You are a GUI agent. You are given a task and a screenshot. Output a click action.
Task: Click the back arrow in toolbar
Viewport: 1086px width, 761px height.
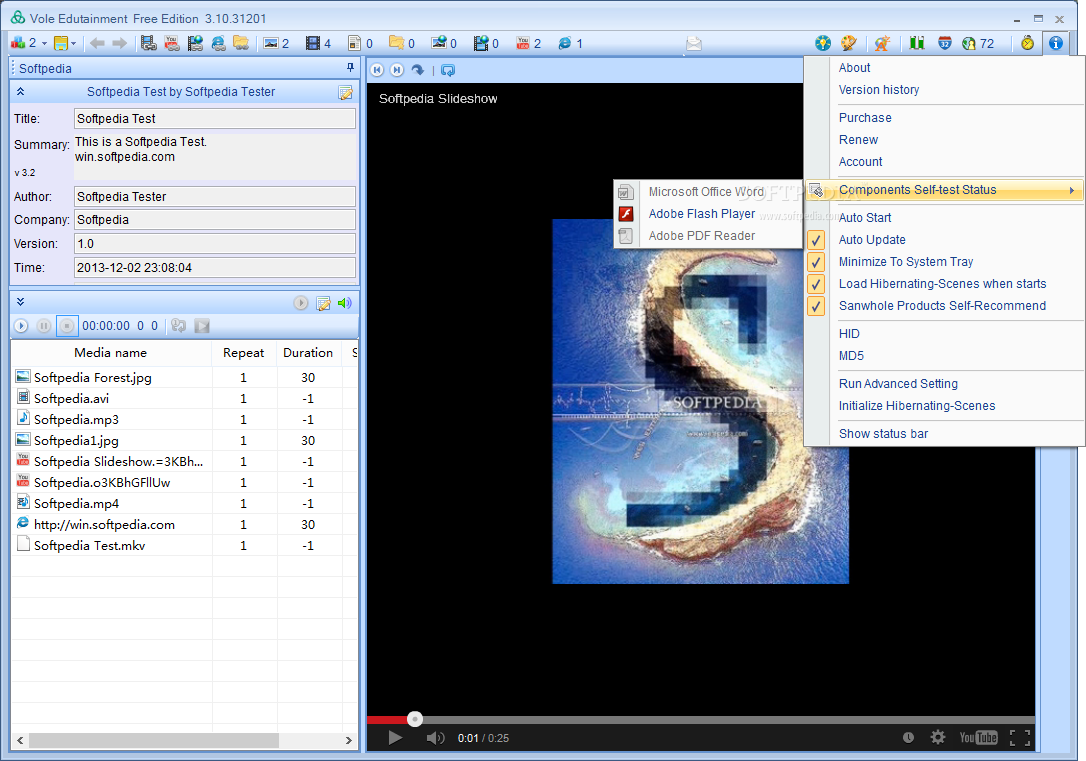click(x=97, y=44)
